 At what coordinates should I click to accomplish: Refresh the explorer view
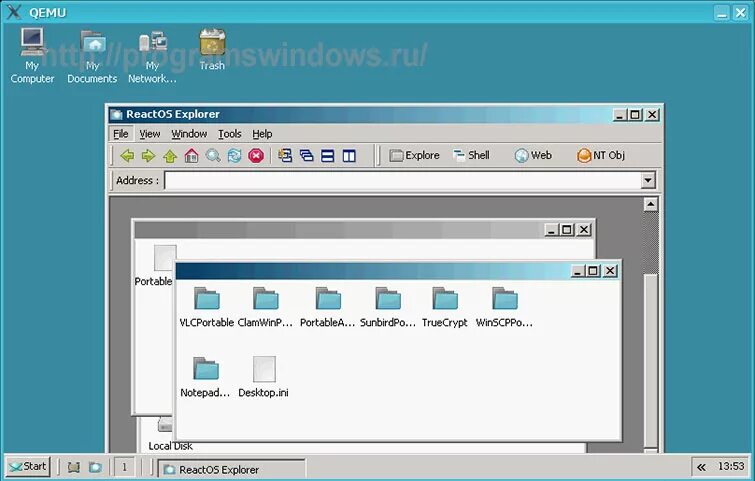click(234, 156)
